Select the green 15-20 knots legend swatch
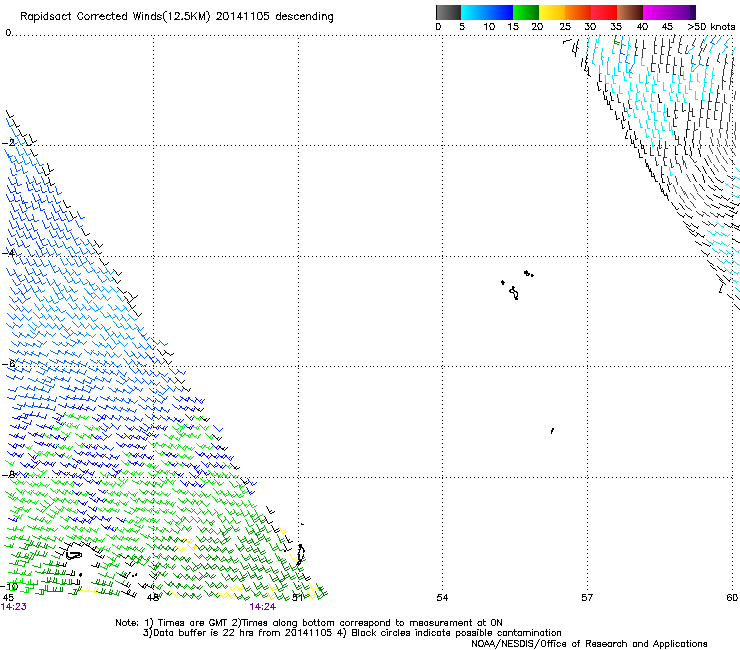 tap(526, 12)
